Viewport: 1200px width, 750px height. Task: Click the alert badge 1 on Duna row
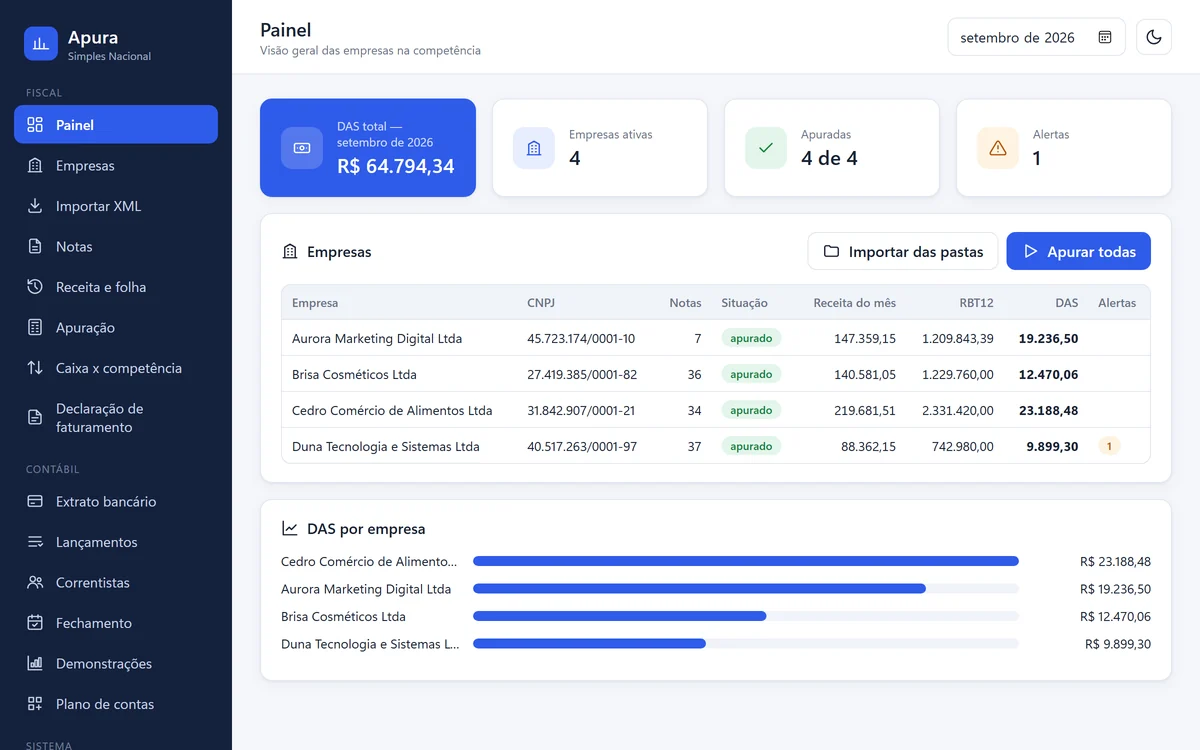coord(1109,446)
